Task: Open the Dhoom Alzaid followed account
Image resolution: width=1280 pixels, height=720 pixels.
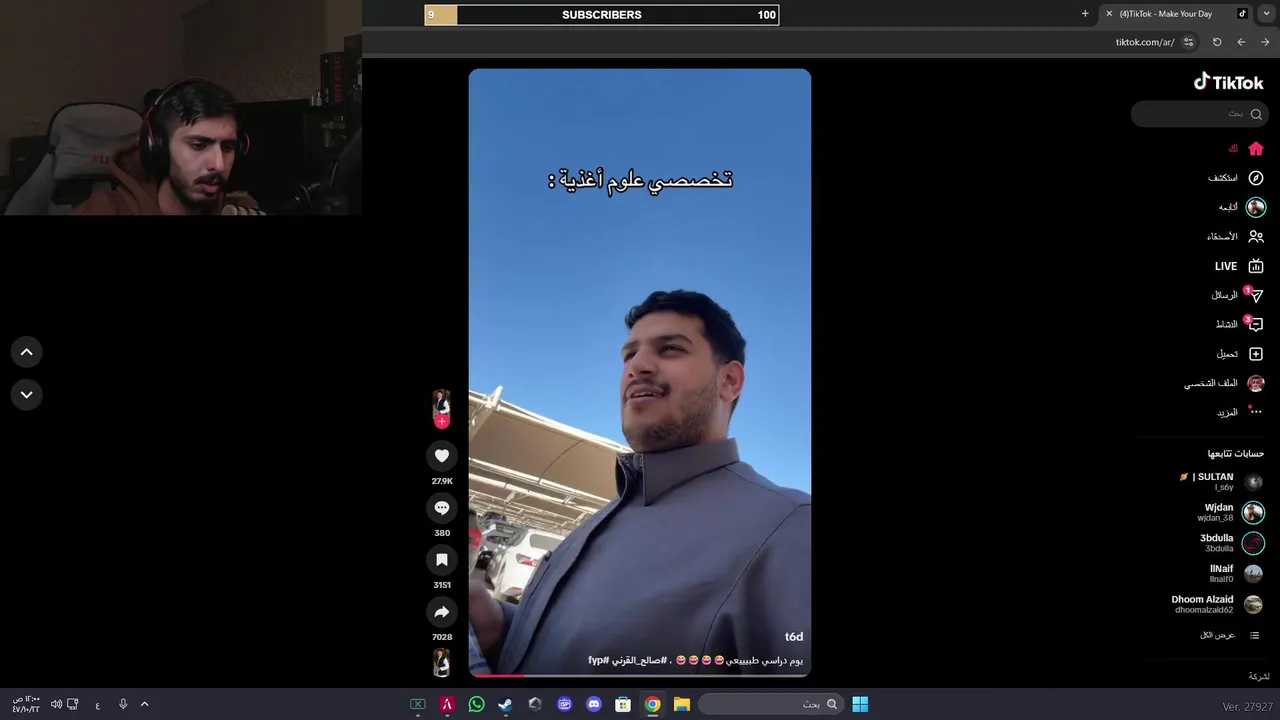Action: 1217,605
